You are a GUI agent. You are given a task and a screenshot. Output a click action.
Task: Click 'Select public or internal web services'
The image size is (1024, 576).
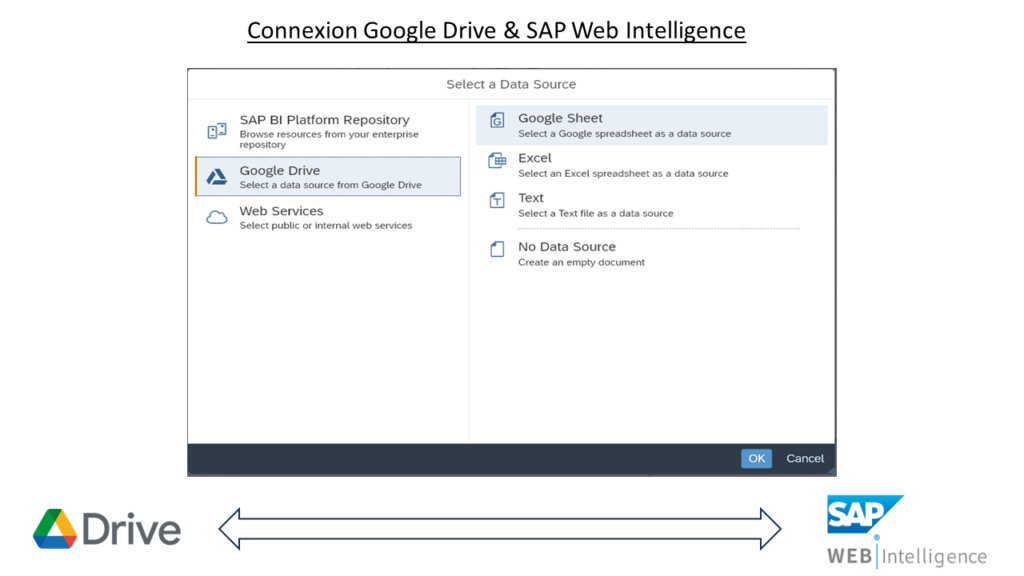[326, 225]
